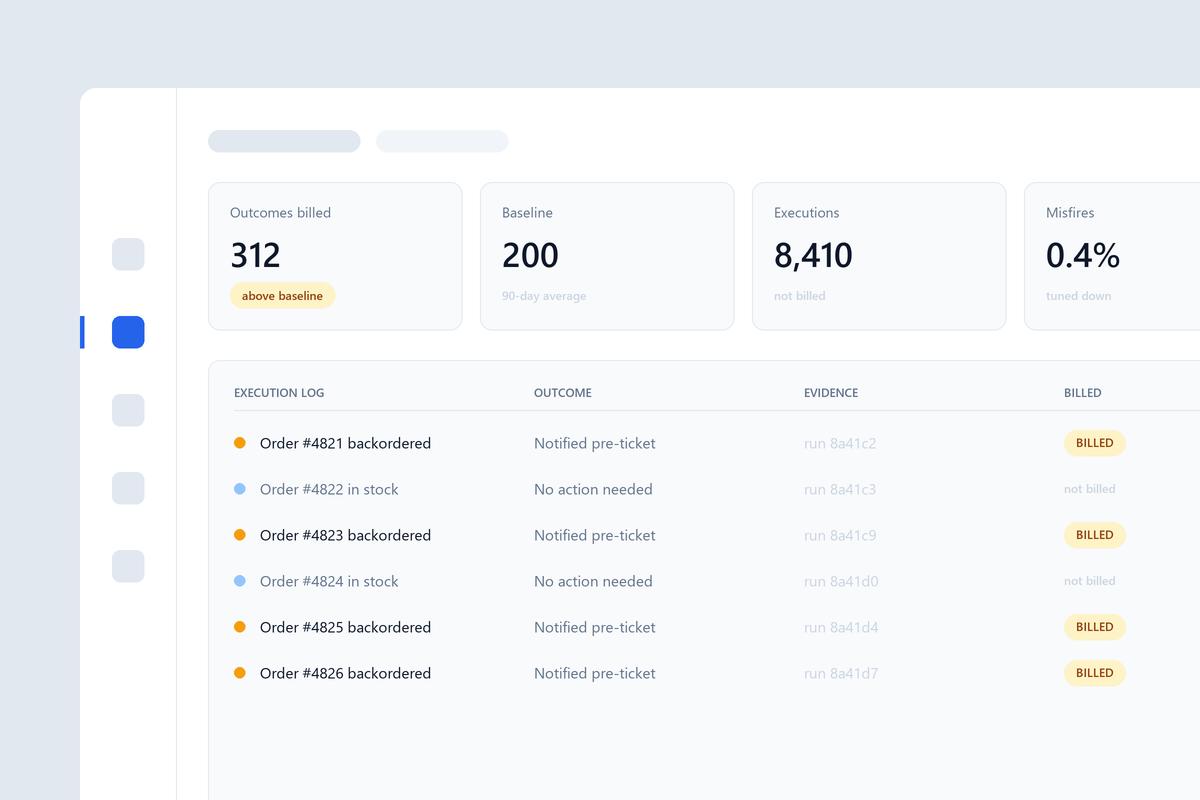Click "Notified pre-ticket" outcome for Order #4825
Screen dimensions: 1200x800
(595, 627)
